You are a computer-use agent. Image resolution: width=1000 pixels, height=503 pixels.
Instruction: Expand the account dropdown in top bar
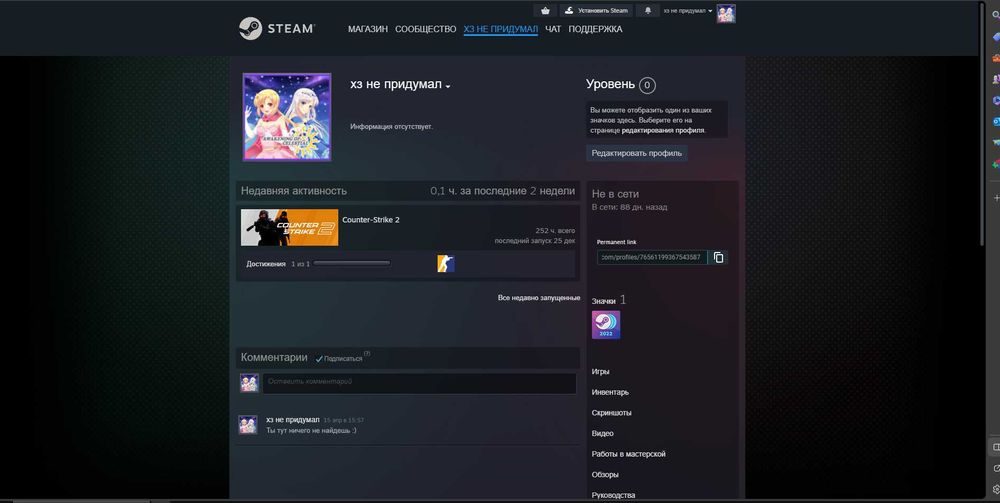(688, 11)
